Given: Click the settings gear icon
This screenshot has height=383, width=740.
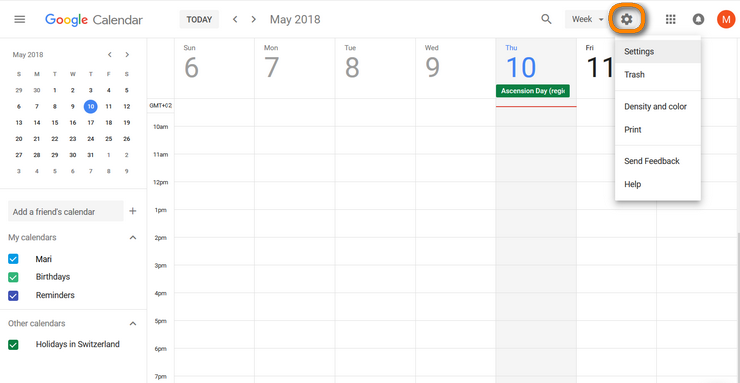Looking at the screenshot, I should [626, 19].
